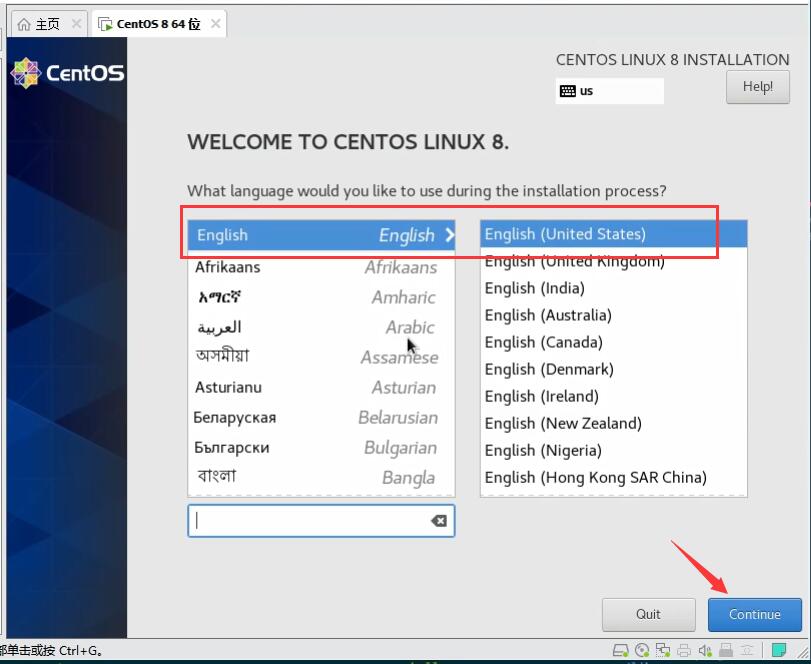Switch to the CentOS 8 64 位 tab
Viewport: 811px width, 664px height.
pyautogui.click(x=159, y=24)
